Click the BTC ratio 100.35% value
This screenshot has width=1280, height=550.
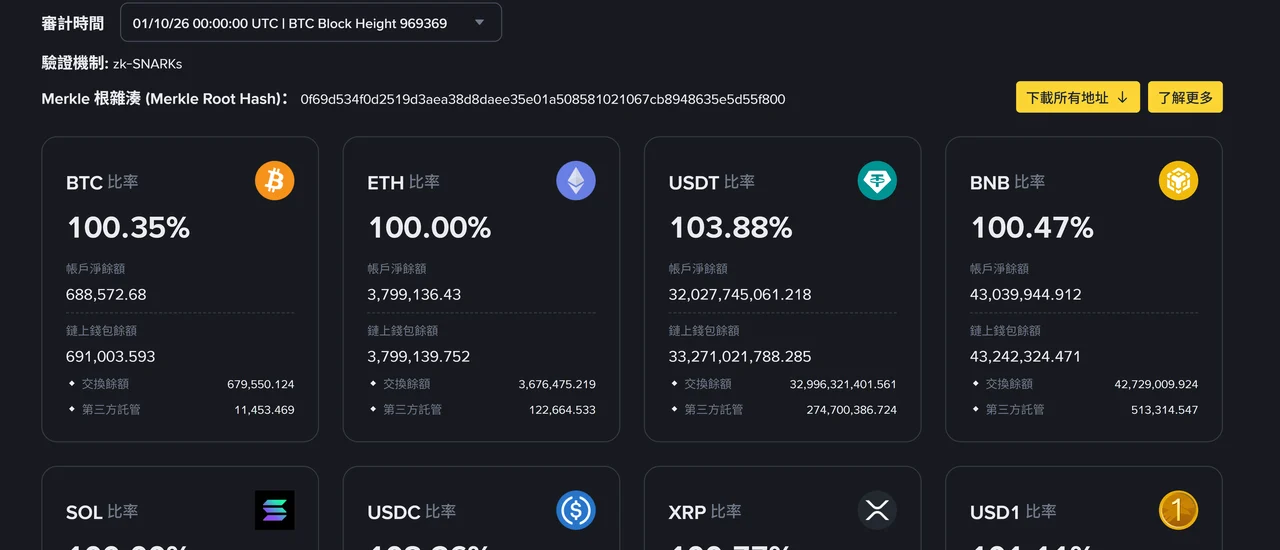click(128, 228)
